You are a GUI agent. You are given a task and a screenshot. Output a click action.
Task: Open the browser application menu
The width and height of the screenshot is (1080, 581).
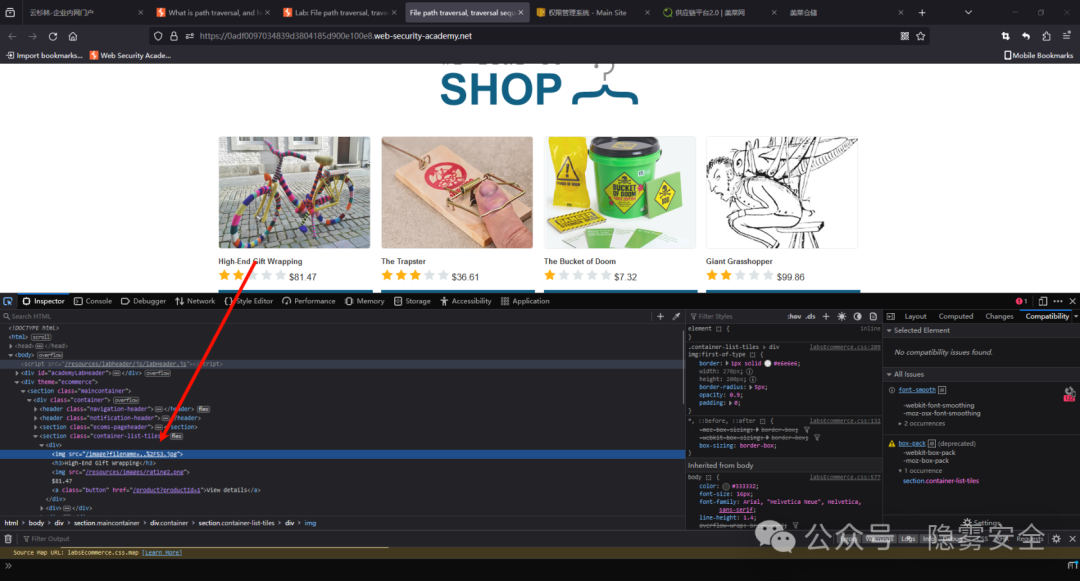(x=1066, y=36)
